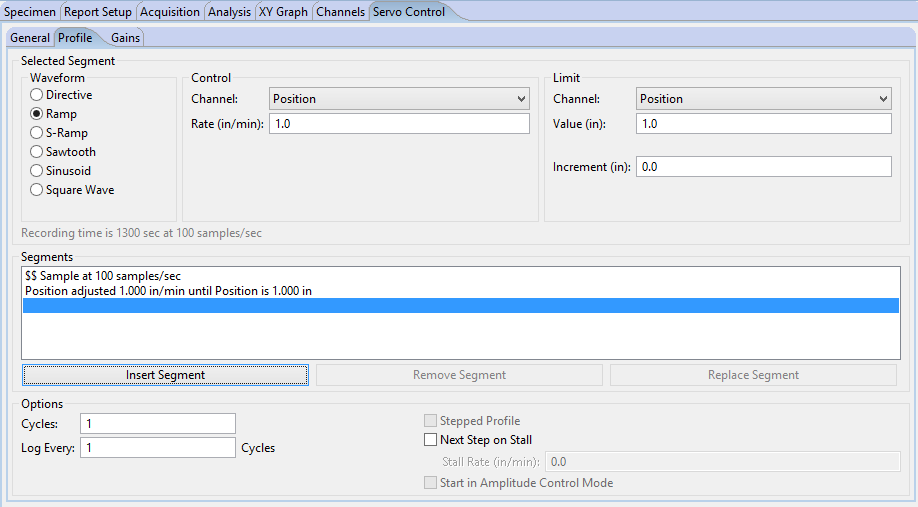Pick the Sinusoid waveform option
Image resolution: width=918 pixels, height=507 pixels.
pos(37,171)
